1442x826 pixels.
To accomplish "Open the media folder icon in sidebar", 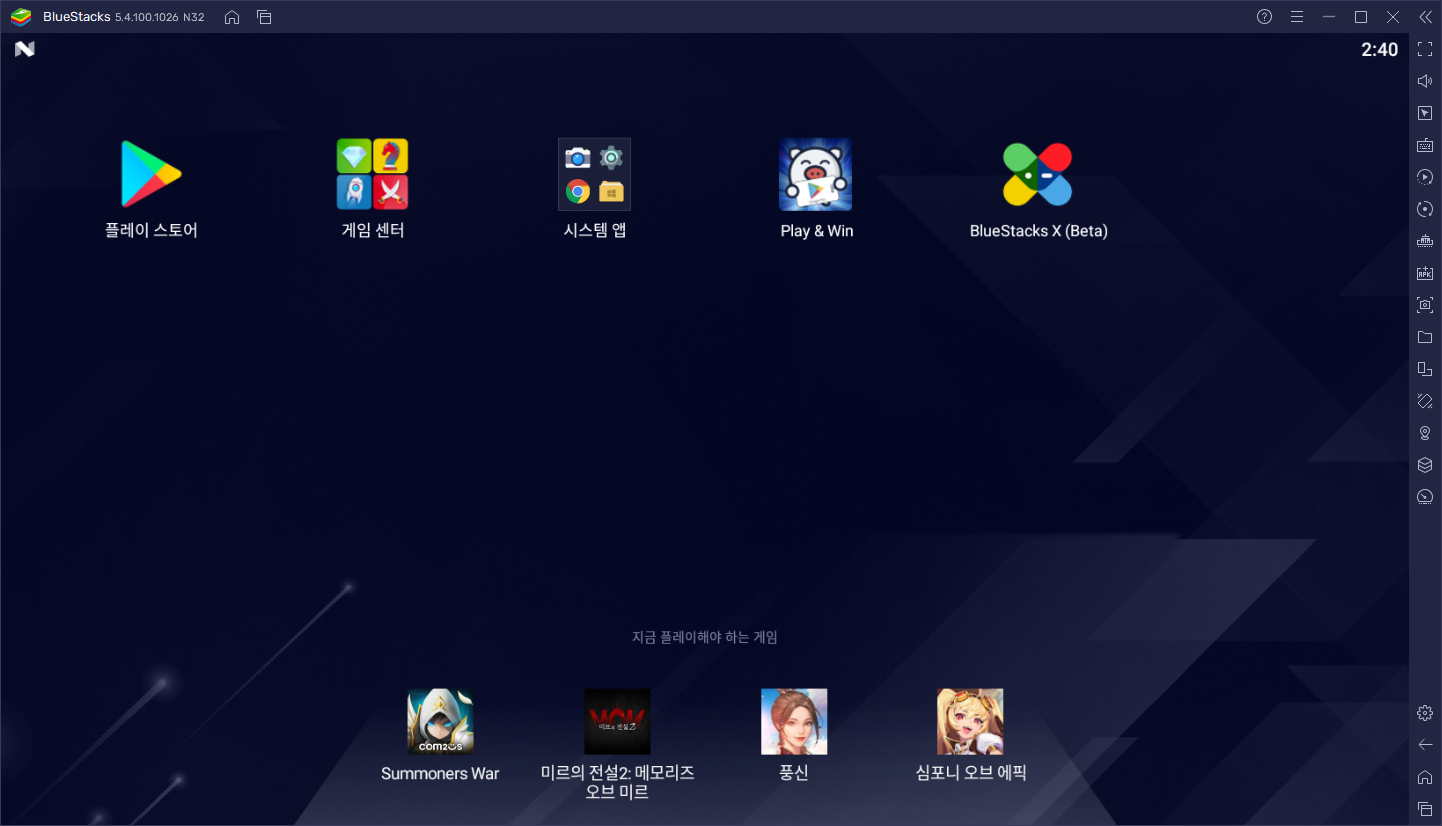I will [1425, 337].
